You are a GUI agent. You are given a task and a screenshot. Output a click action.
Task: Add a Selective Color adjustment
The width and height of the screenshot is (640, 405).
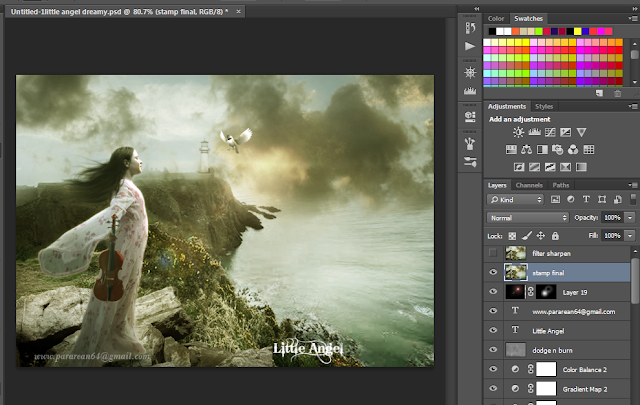(565, 167)
